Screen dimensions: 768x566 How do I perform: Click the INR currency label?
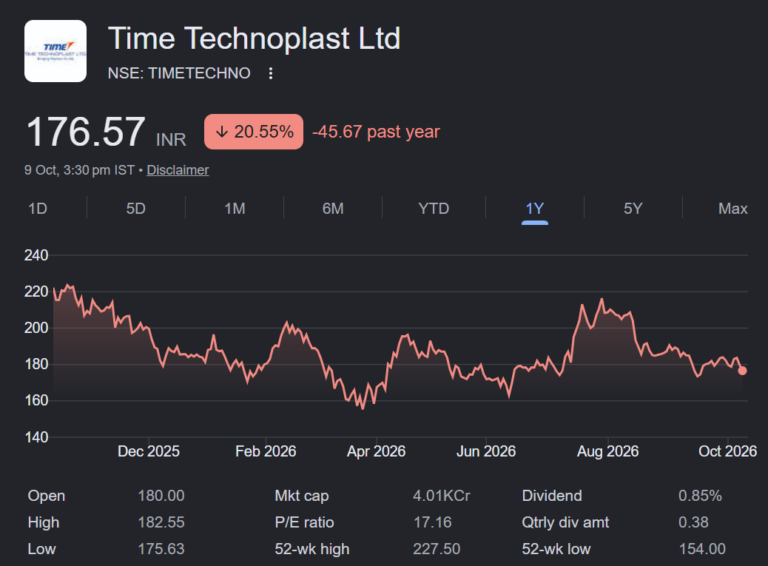pyautogui.click(x=171, y=140)
